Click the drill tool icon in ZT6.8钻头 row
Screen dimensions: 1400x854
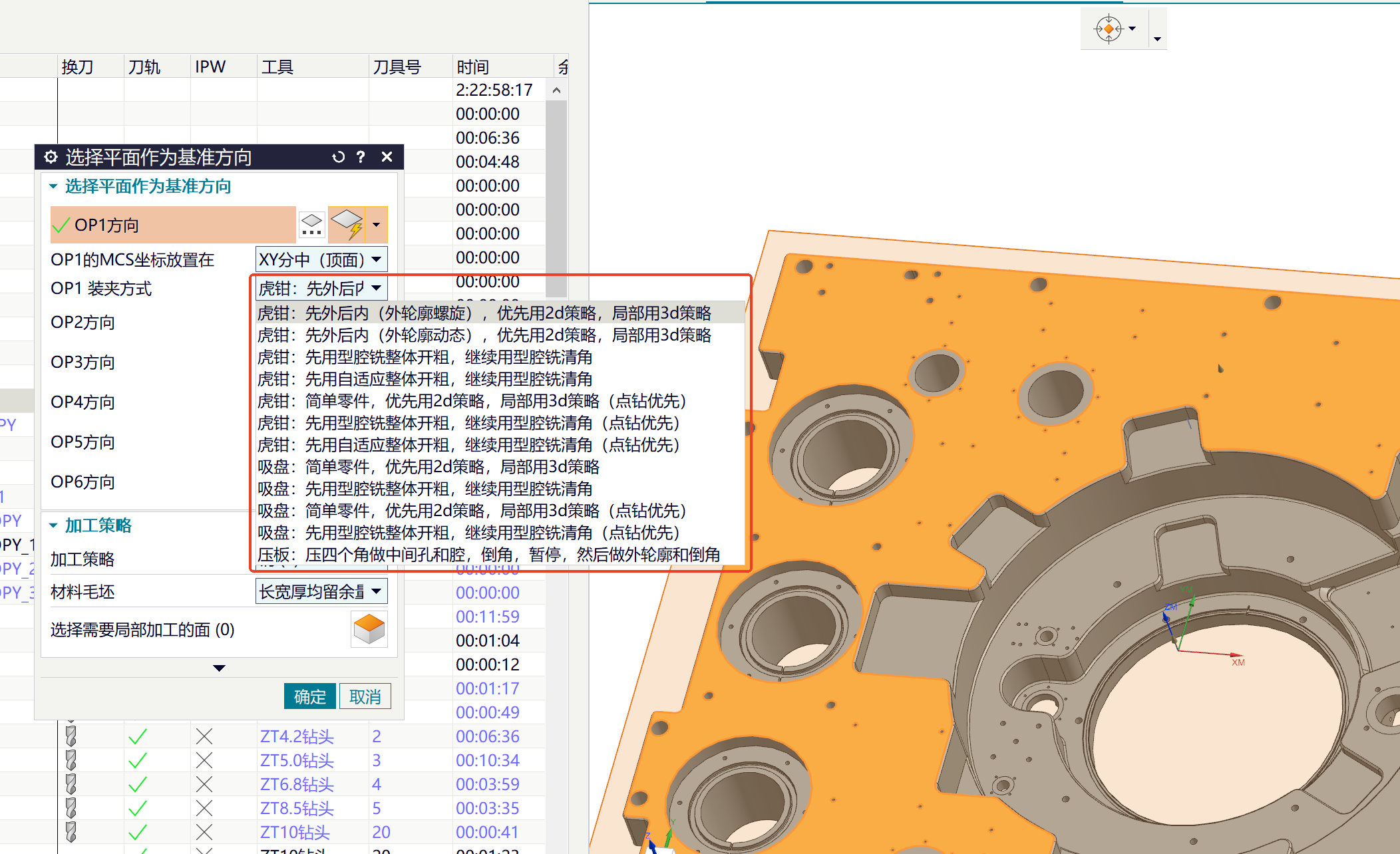[71, 784]
